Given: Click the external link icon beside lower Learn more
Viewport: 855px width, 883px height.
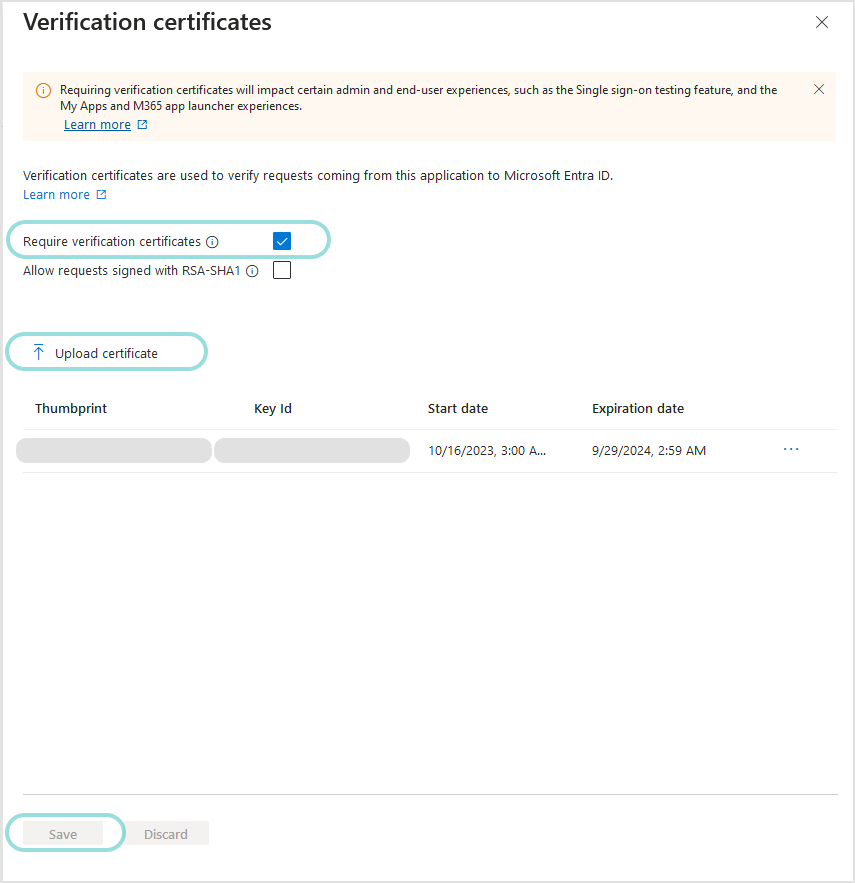Looking at the screenshot, I should coord(103,194).
